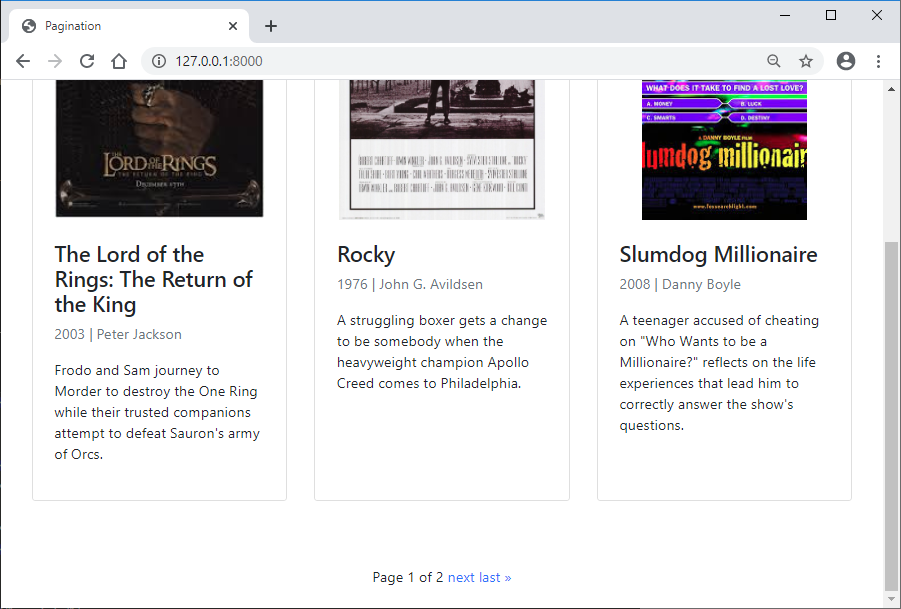
Task: Open the Chrome three-dot menu
Action: [878, 61]
